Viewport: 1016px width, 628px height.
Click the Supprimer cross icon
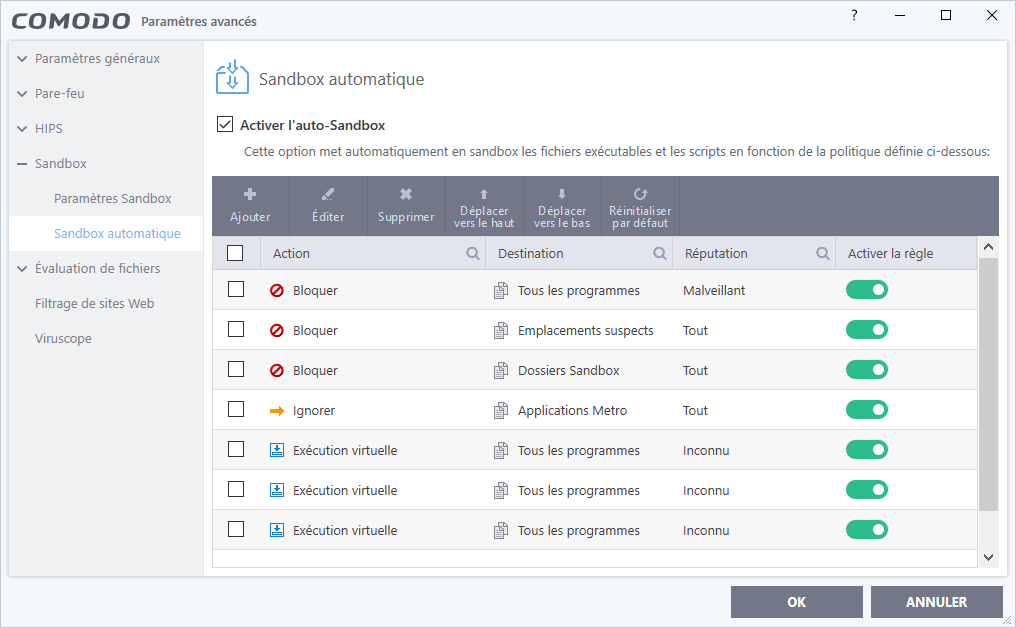[x=406, y=194]
